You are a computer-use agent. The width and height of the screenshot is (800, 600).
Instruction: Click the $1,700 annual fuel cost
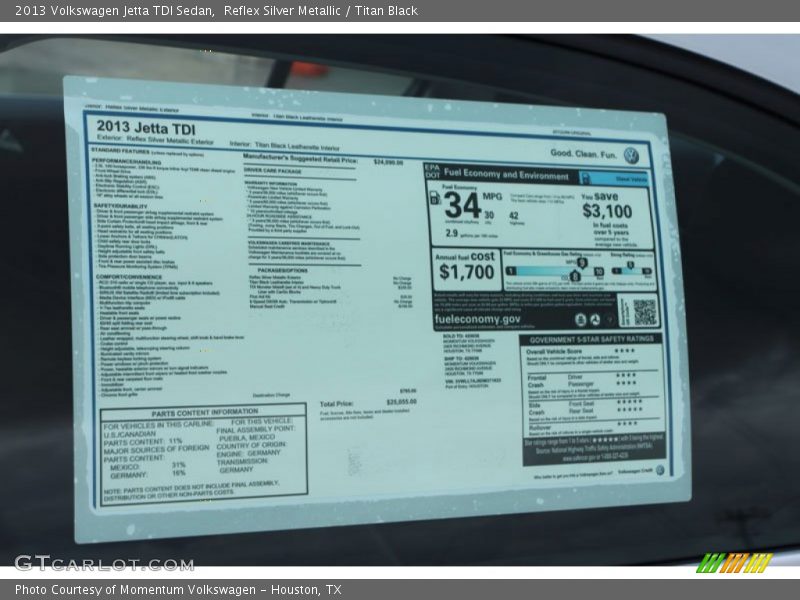[466, 272]
